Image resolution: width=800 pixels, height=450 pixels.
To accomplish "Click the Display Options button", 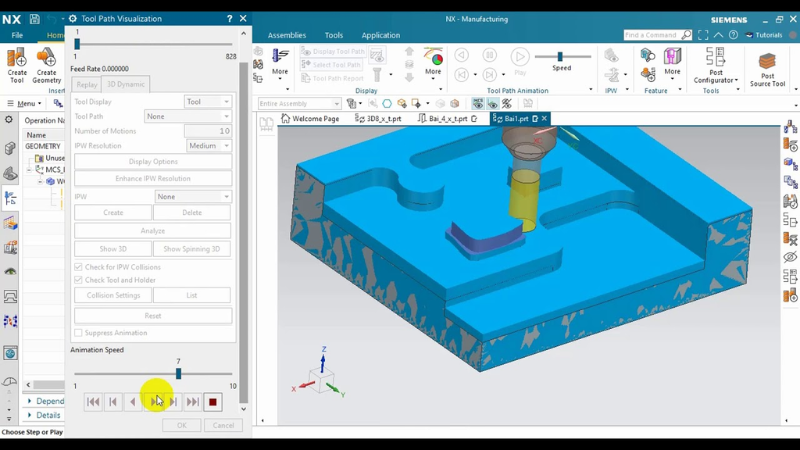I will (153, 162).
